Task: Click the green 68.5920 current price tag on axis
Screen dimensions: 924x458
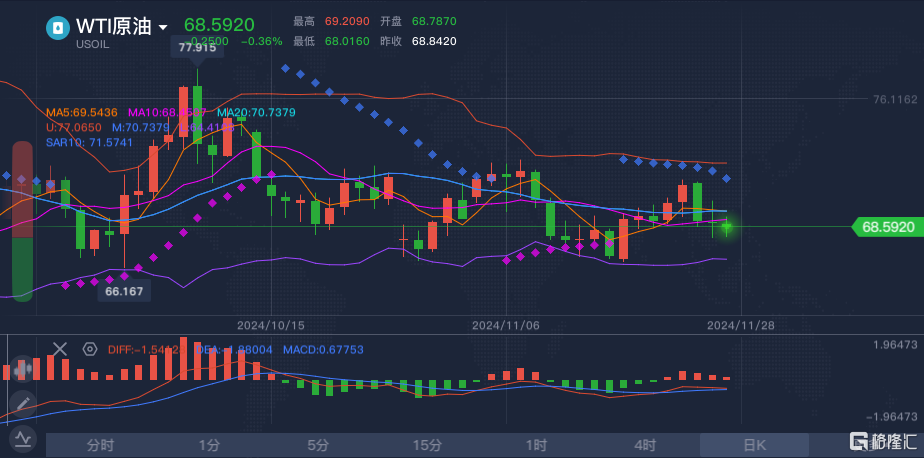Action: coord(887,227)
